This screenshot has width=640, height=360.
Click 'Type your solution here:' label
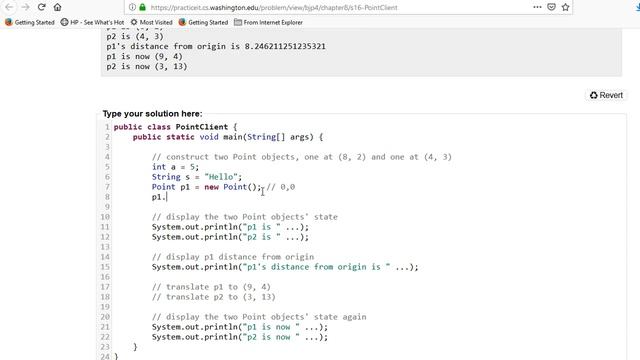(152, 114)
